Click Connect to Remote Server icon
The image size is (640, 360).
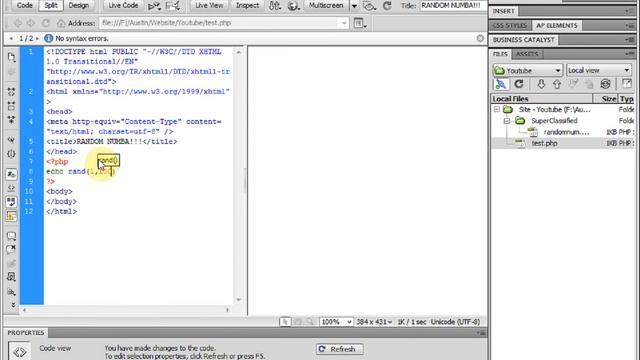tap(501, 84)
